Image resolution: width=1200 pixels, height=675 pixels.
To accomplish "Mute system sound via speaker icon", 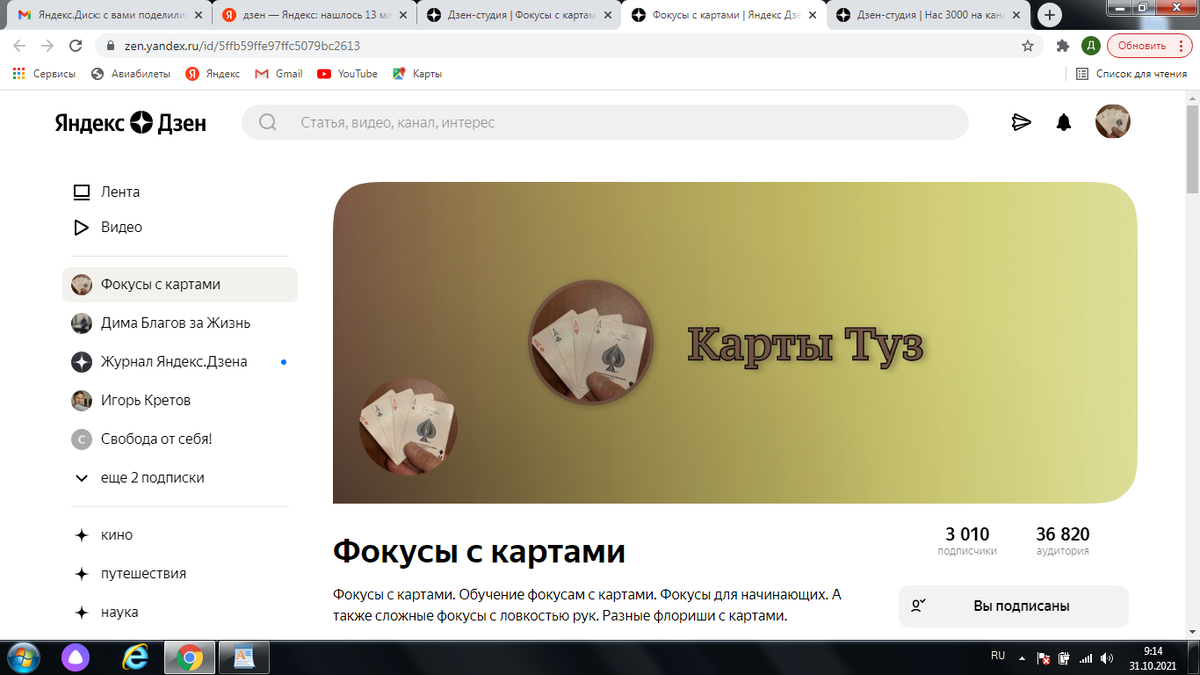I will [x=1106, y=657].
